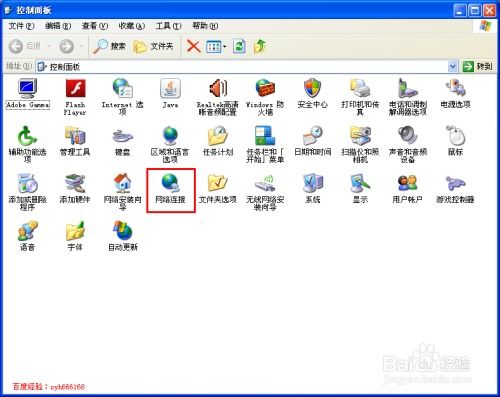This screenshot has width=500, height=397.
Task: Open the 查看(V) menu
Action: tap(95, 26)
